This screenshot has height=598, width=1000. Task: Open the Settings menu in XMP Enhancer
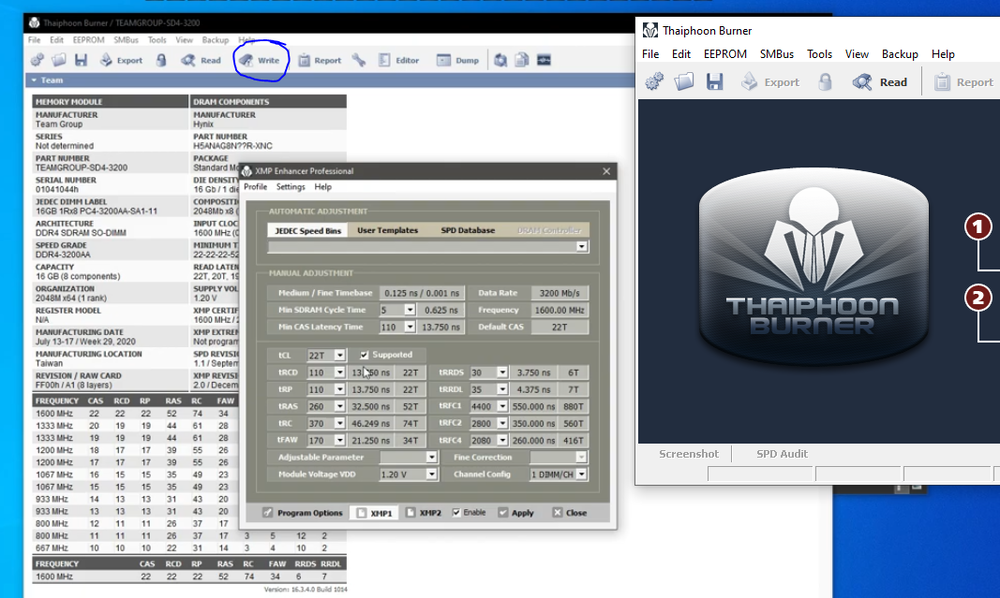pyautogui.click(x=290, y=187)
